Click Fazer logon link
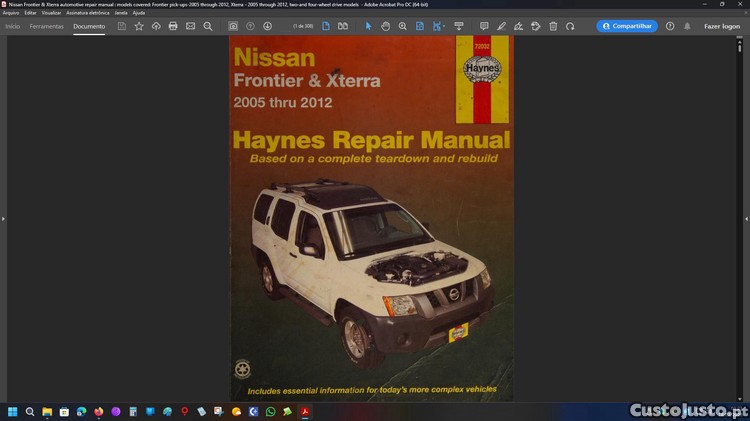The height and width of the screenshot is (421, 750). pos(721,26)
